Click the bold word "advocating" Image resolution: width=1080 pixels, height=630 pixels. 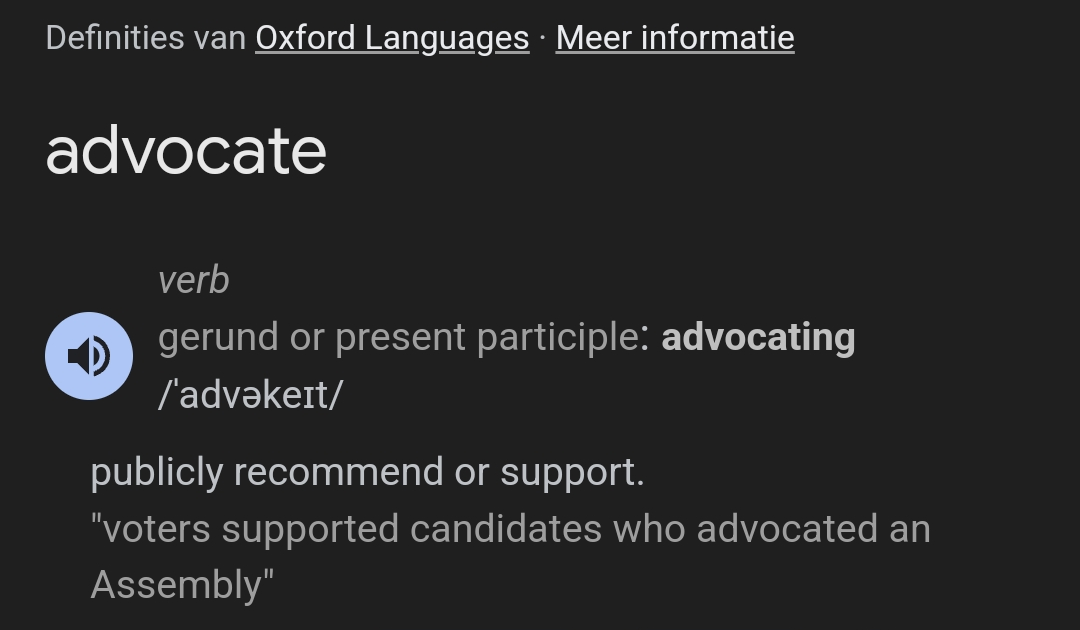pos(758,338)
